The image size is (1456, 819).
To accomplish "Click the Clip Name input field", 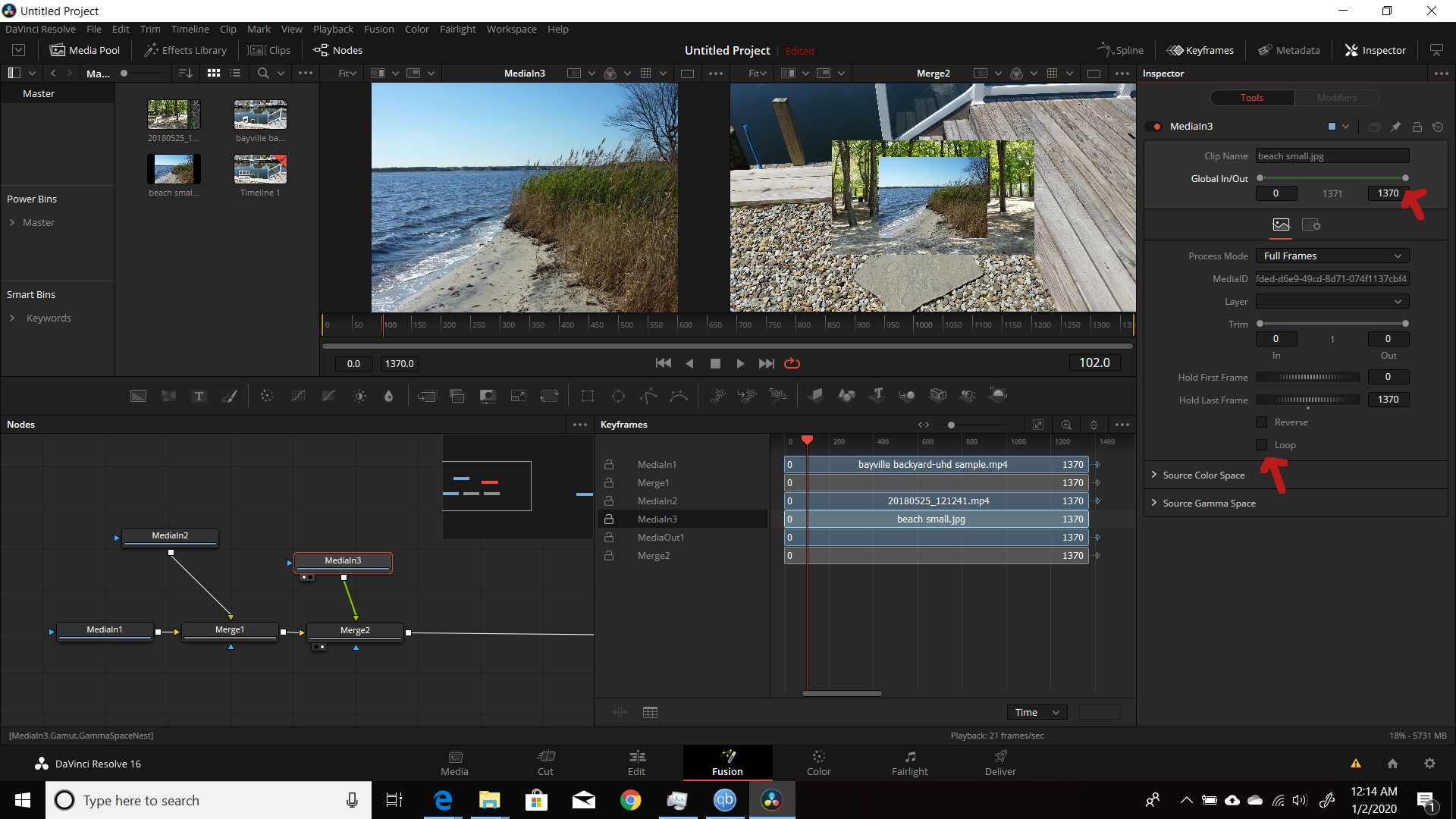I will [x=1332, y=155].
